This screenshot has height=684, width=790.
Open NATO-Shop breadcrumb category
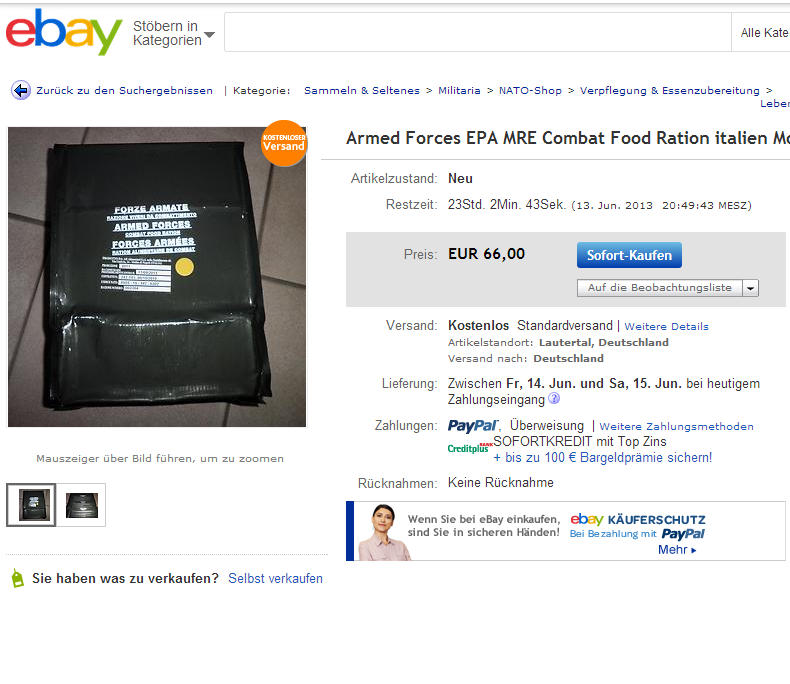530,91
